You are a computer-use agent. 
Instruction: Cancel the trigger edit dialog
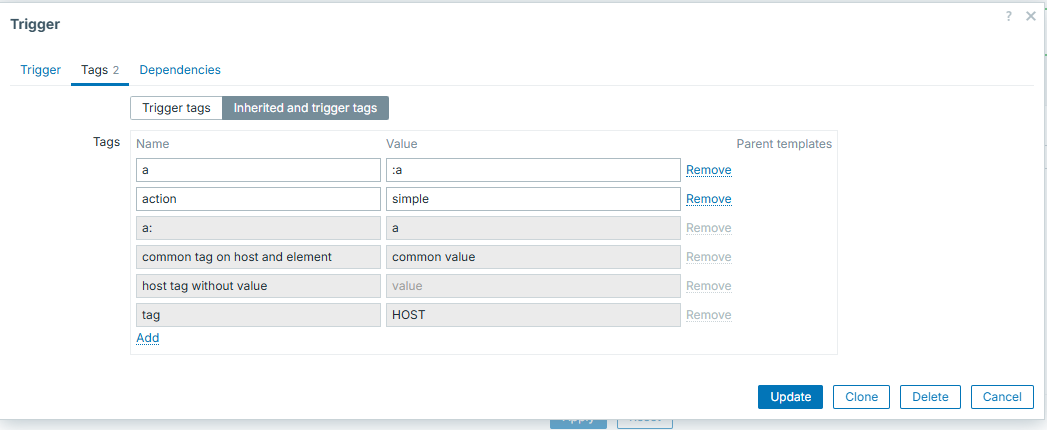[1001, 397]
